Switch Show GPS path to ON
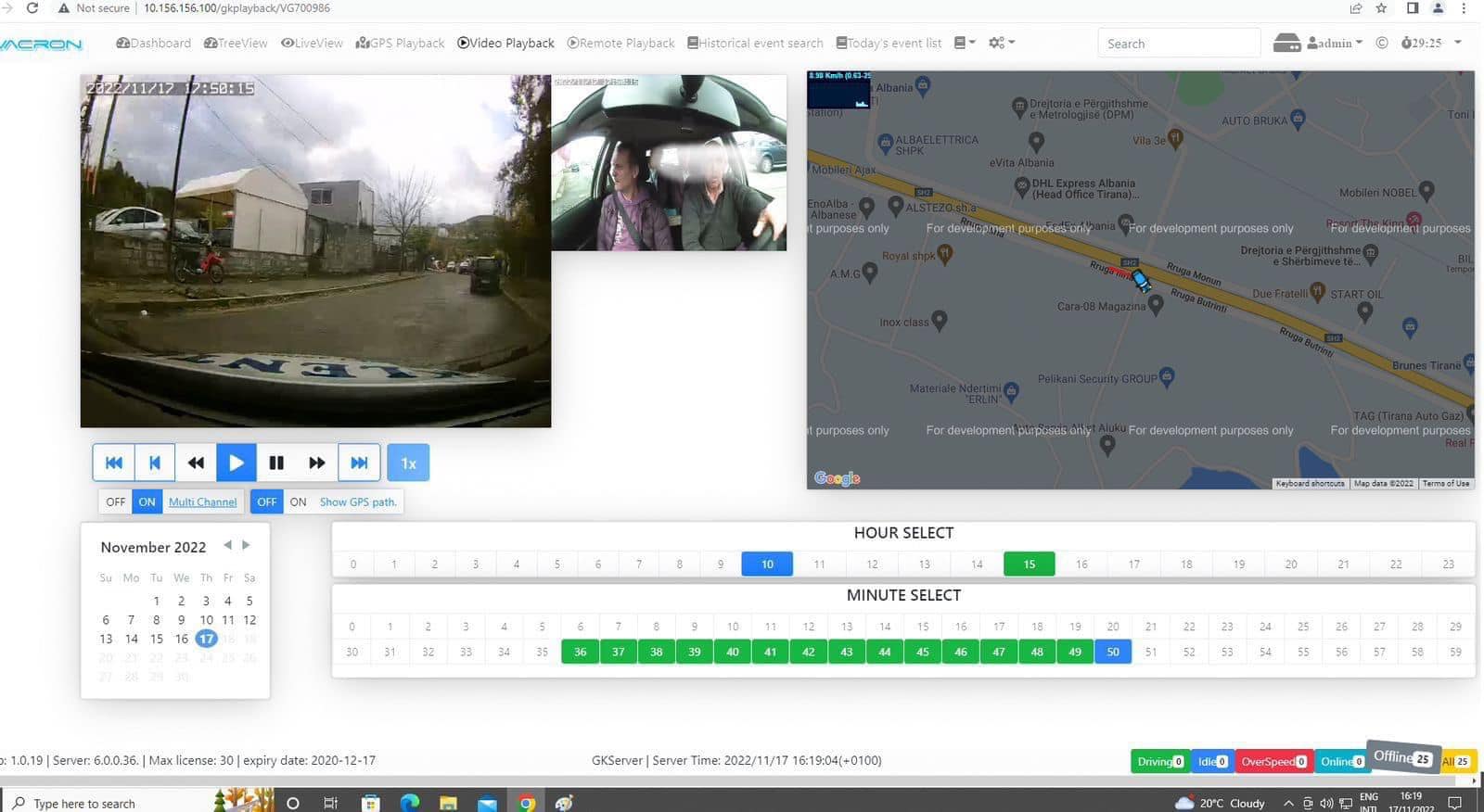The width and height of the screenshot is (1484, 812). 298,501
